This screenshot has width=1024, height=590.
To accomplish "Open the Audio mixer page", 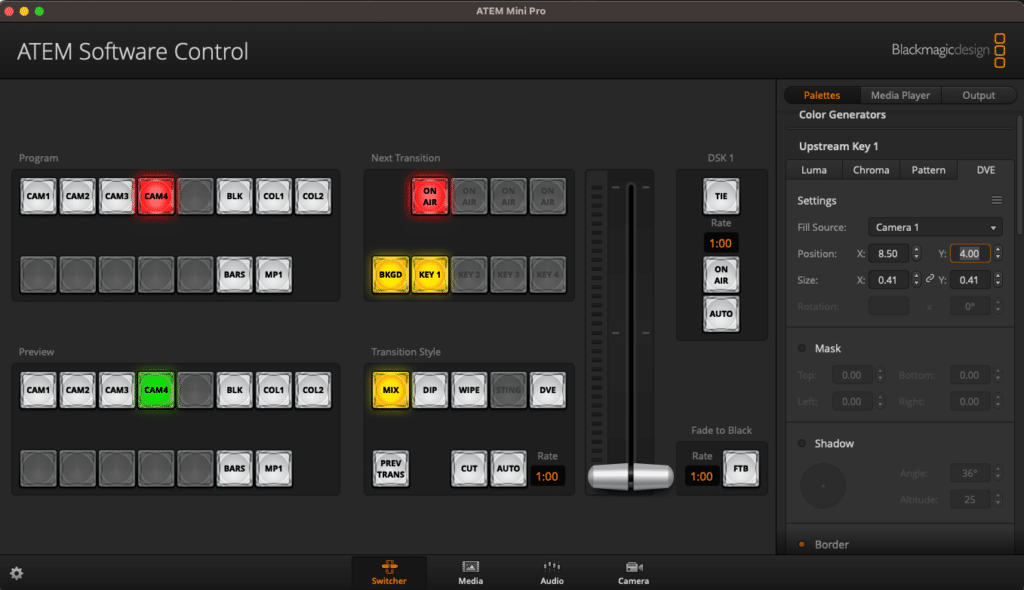I will [x=552, y=572].
